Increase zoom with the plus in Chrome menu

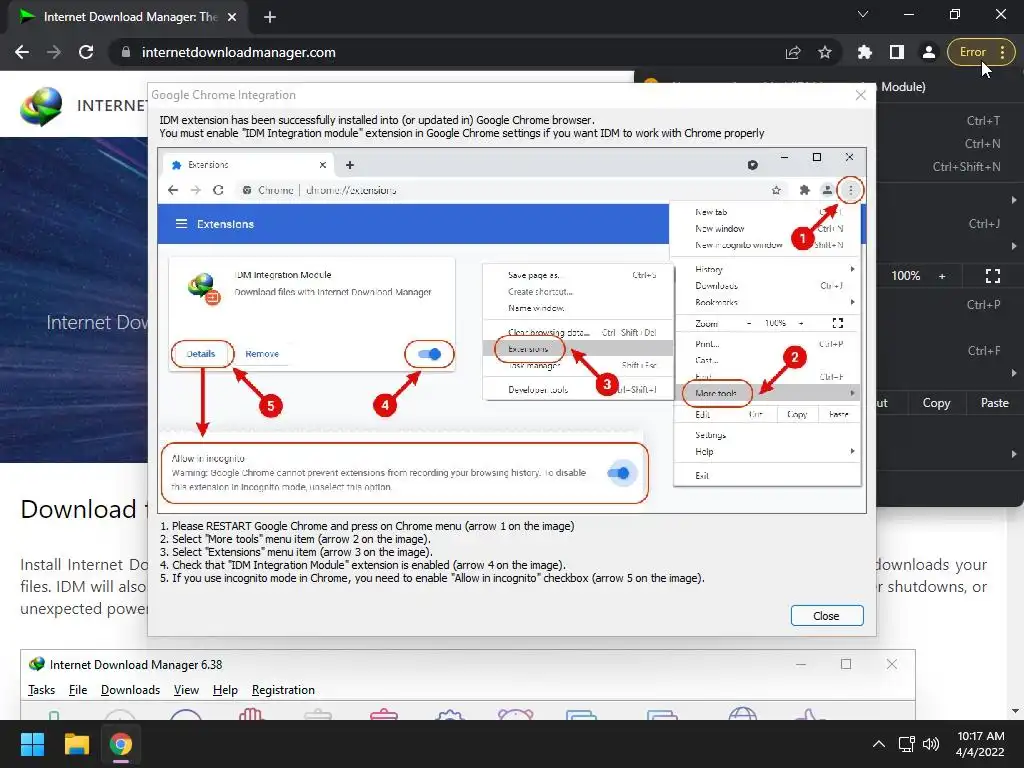pos(942,276)
